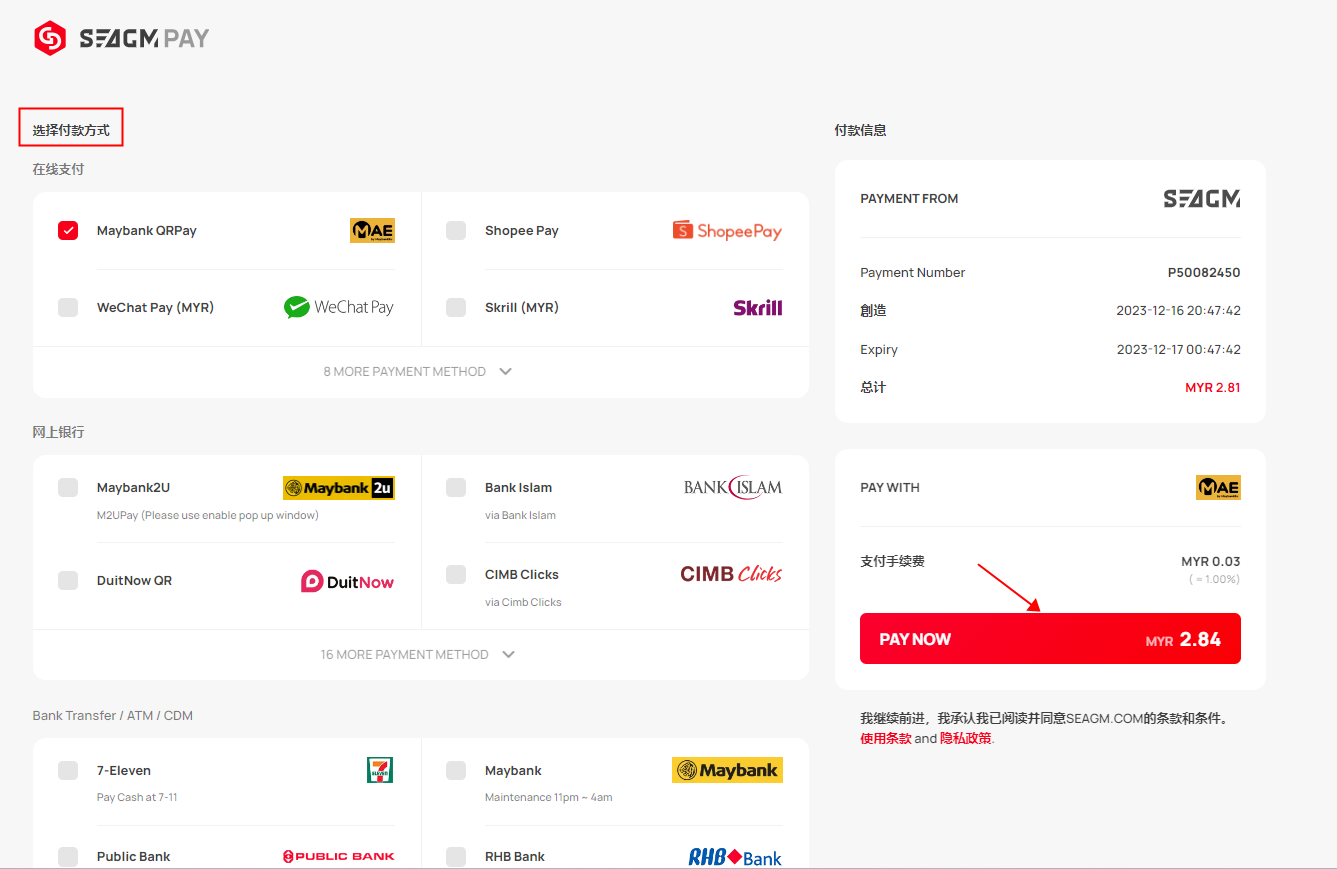Click the Public Bank label

[134, 857]
